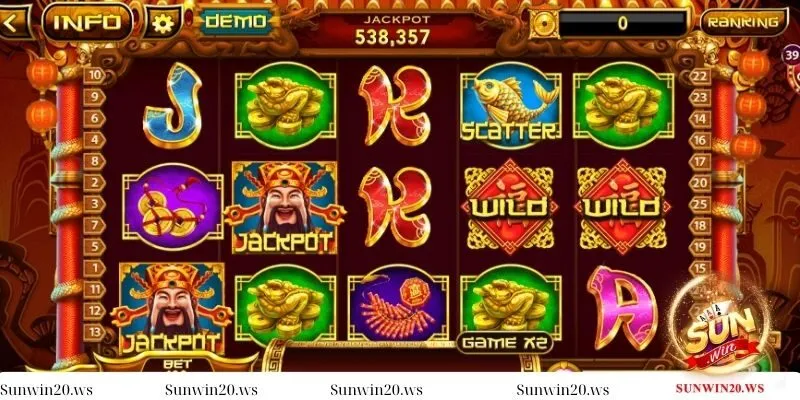Select the Jackpot god symbol on reel two
This screenshot has height=400, width=800.
[x=285, y=207]
